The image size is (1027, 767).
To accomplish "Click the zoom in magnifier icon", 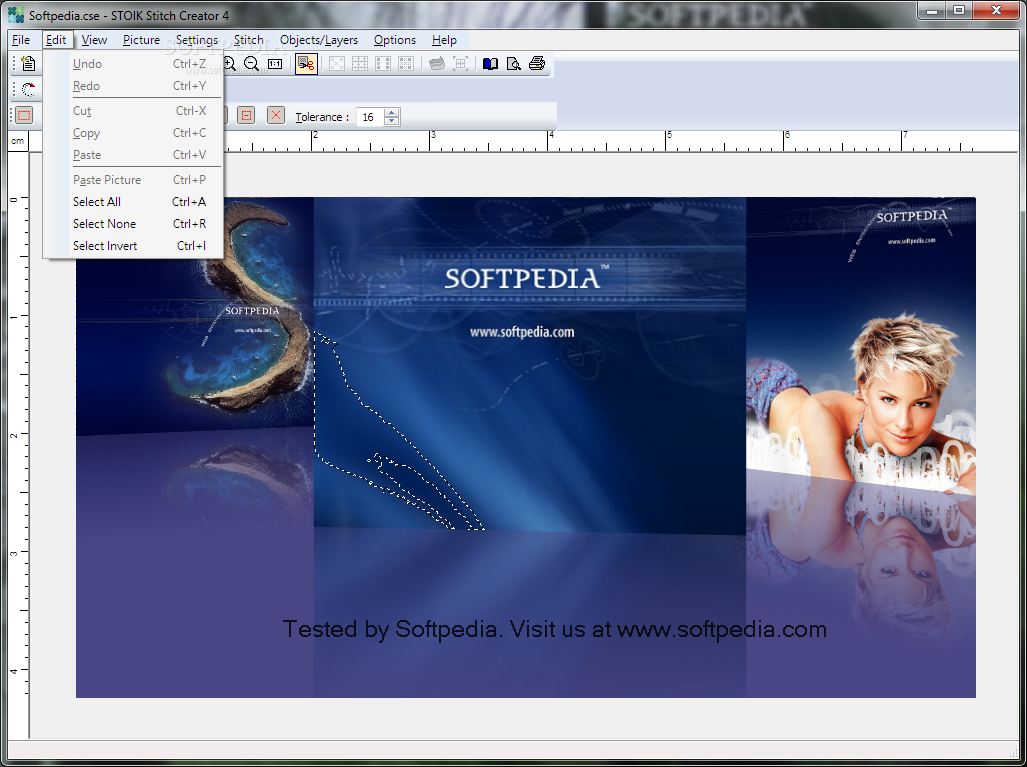I will pos(229,64).
